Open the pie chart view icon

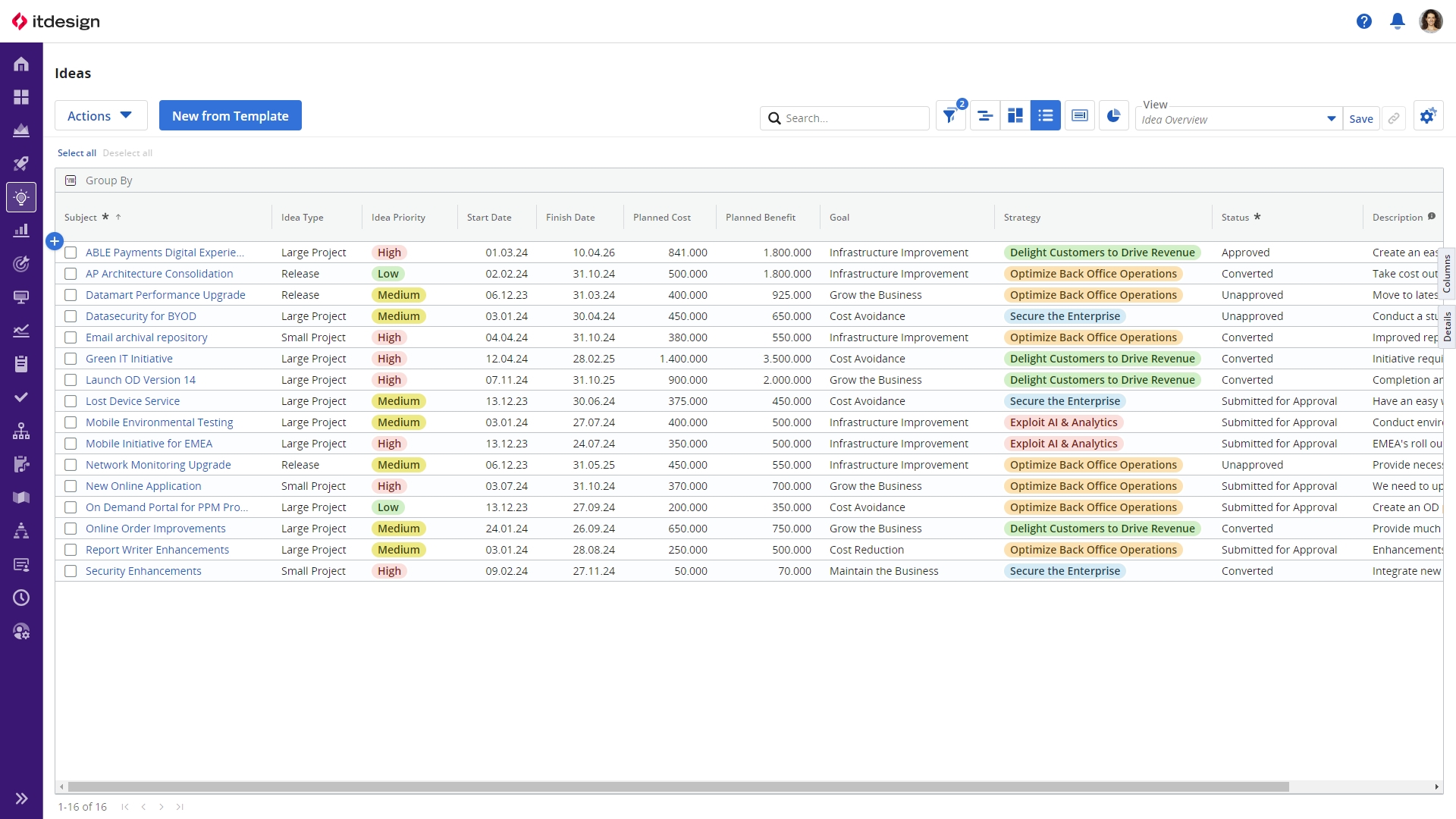click(x=1113, y=116)
